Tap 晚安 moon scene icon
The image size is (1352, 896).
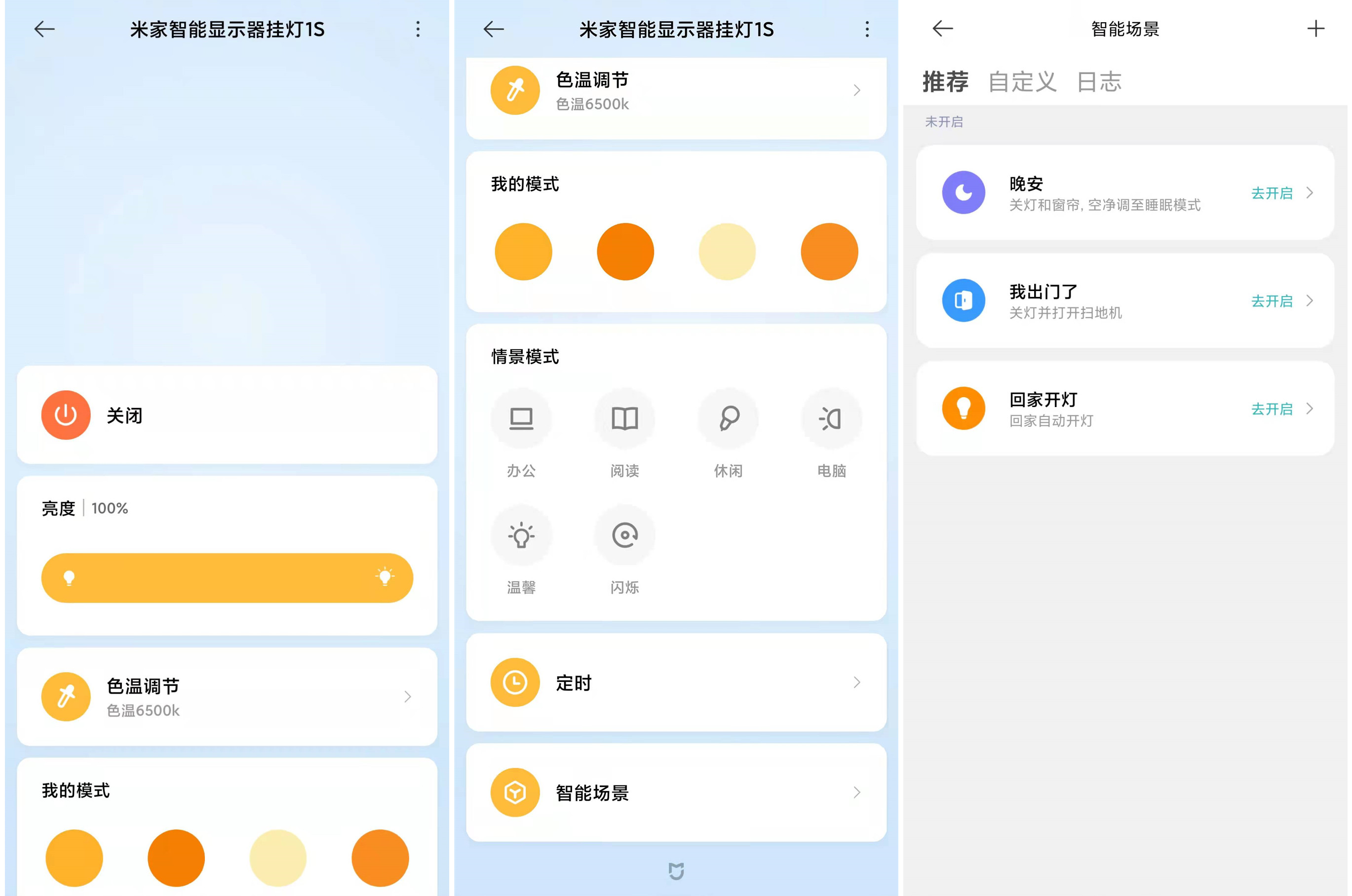click(x=964, y=192)
